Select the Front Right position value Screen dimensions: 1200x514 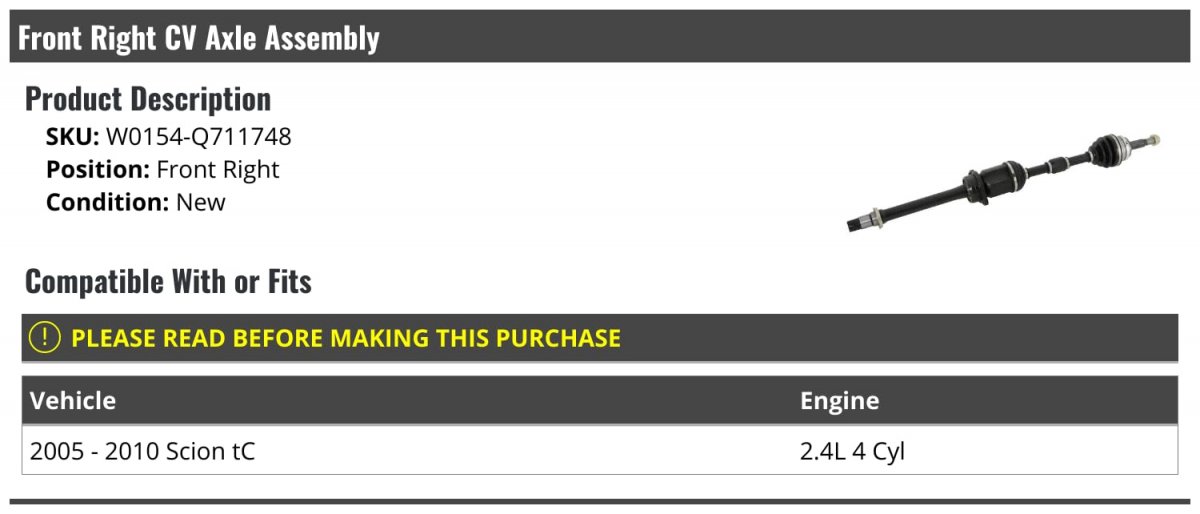[218, 169]
